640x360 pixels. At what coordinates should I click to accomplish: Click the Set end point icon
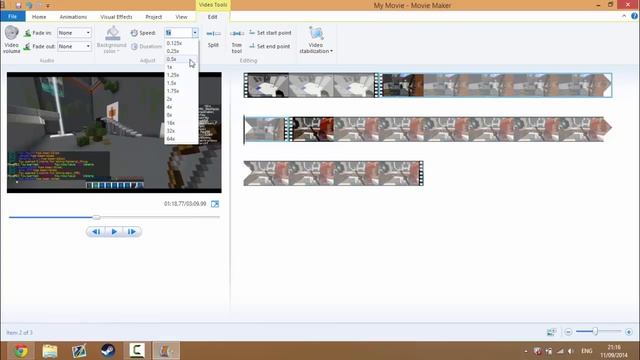tap(252, 46)
